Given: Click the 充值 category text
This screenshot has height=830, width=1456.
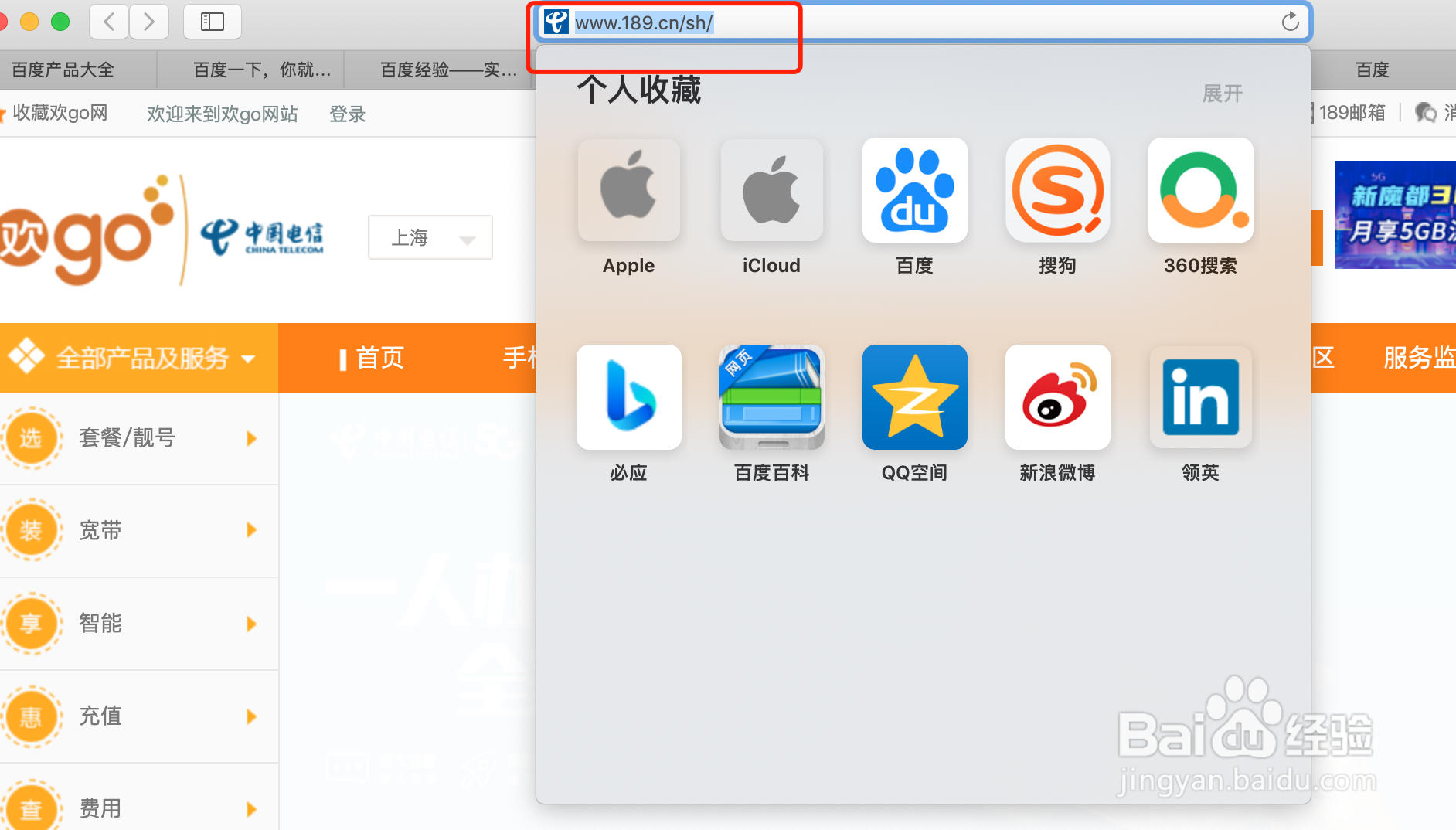Looking at the screenshot, I should click(100, 716).
